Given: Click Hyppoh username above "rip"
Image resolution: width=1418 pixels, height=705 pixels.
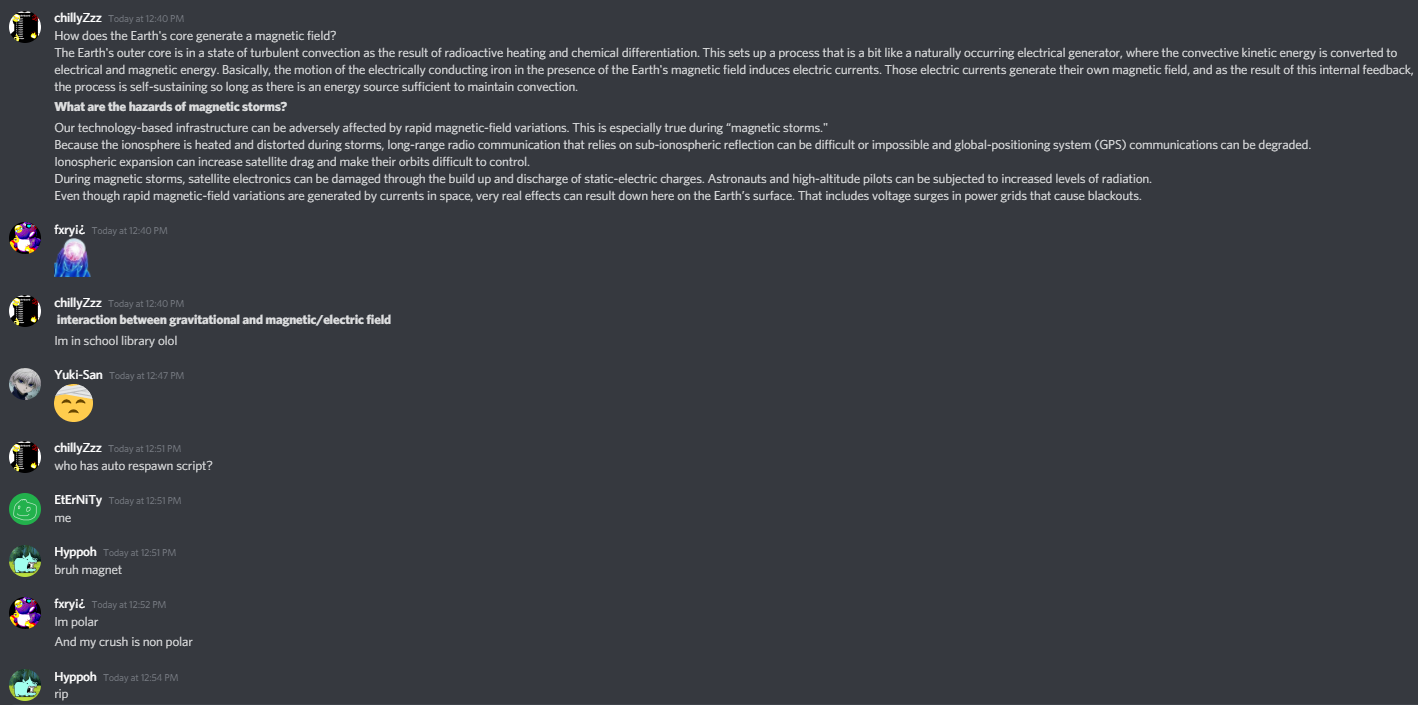Looking at the screenshot, I should [x=75, y=677].
